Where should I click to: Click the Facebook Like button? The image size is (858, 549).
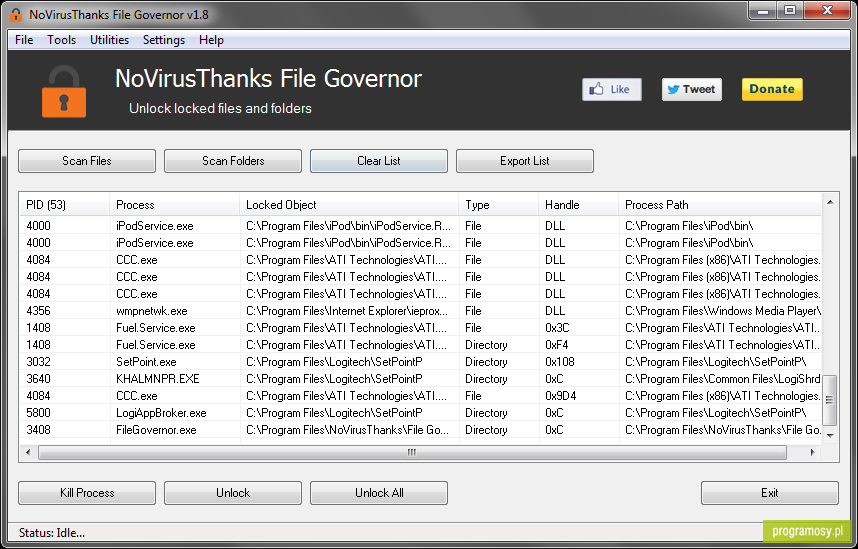[x=612, y=89]
